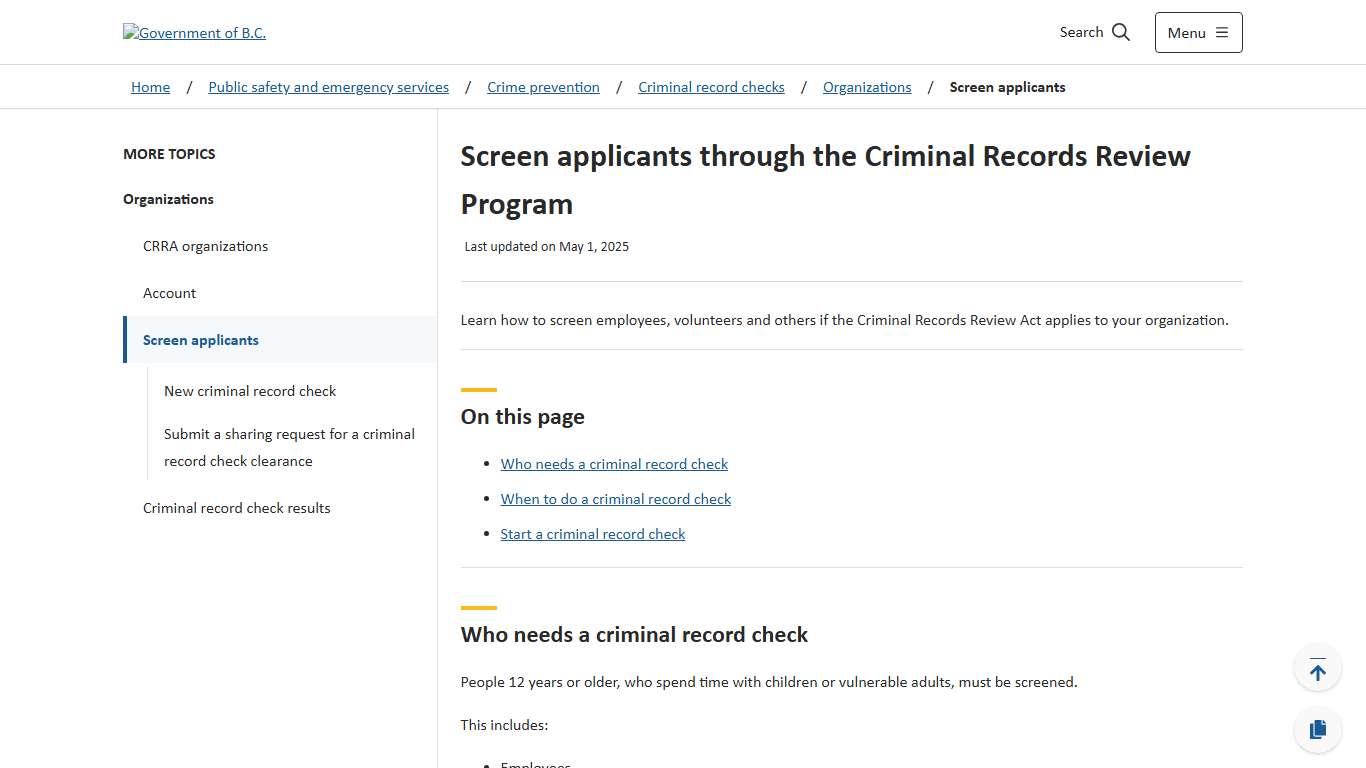1366x768 pixels.
Task: Open Public safety and emergency services breadcrumb
Action: (x=328, y=87)
